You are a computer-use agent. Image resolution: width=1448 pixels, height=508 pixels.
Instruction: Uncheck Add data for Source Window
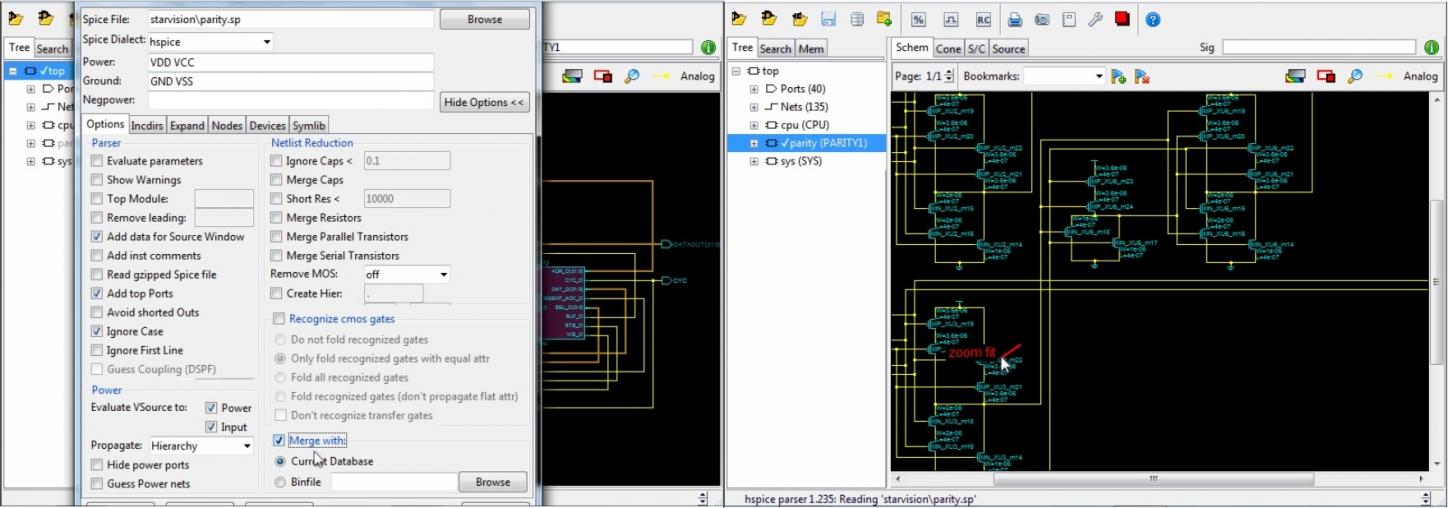[x=97, y=237]
